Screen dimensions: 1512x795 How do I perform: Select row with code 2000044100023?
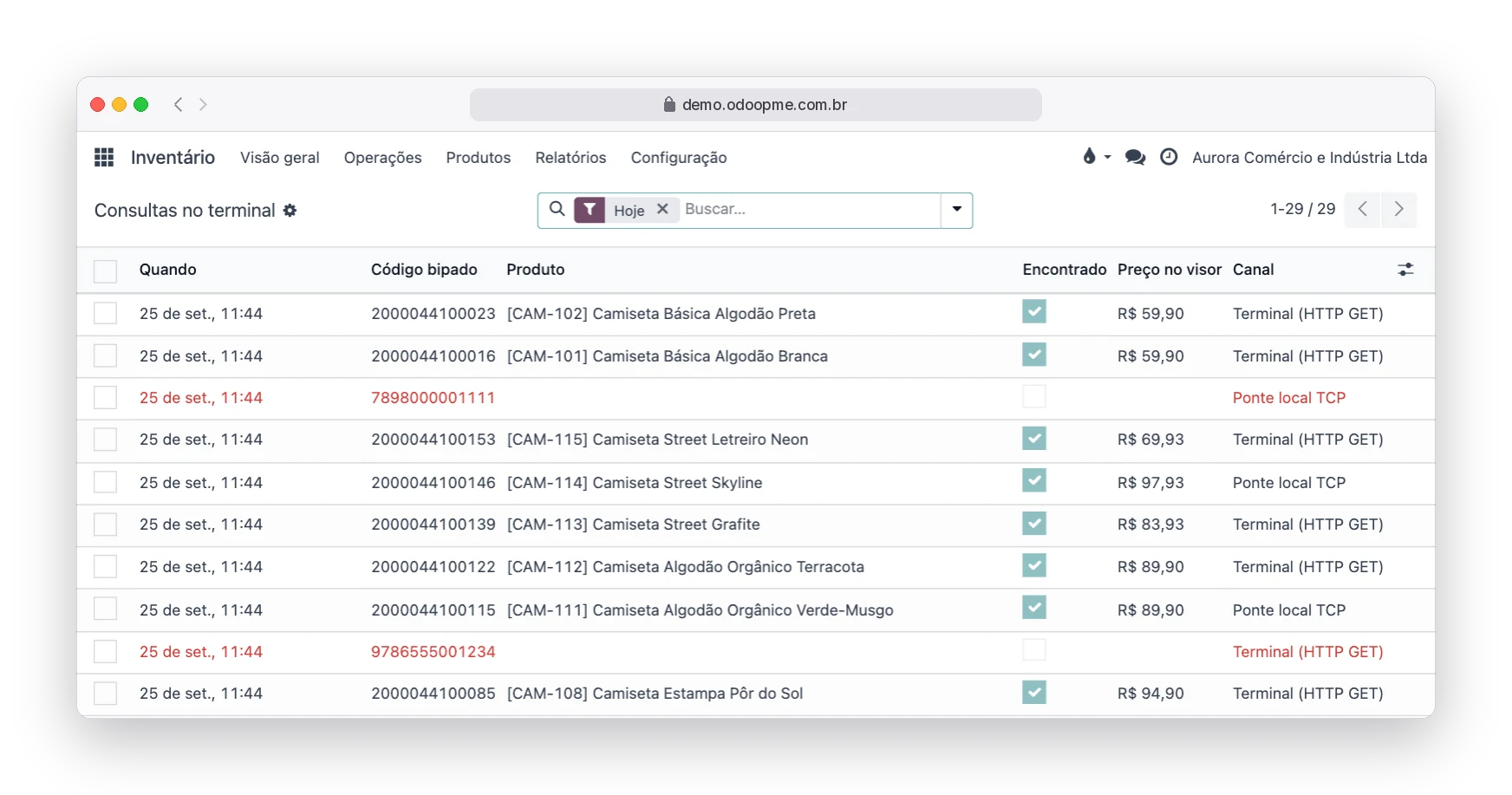105,313
